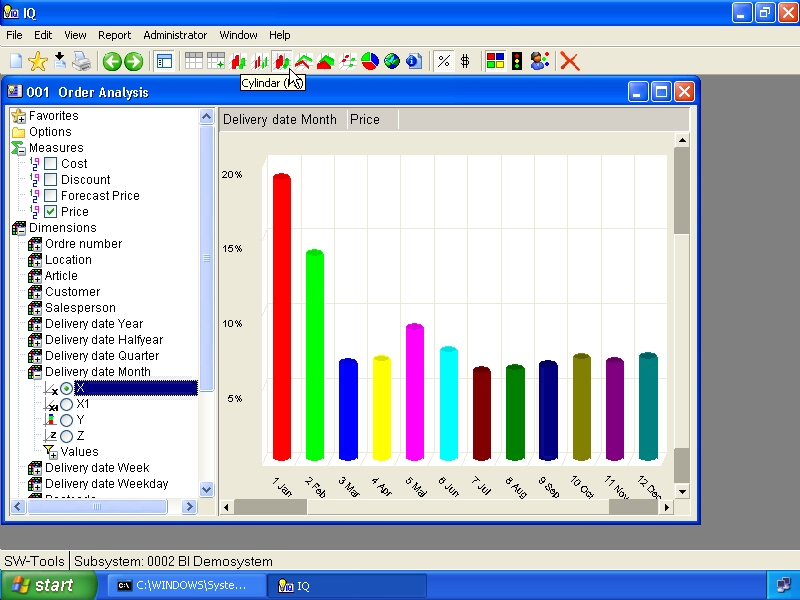Collapse the Delivery date Month dimension
Screen dimensions: 800x600
point(38,376)
